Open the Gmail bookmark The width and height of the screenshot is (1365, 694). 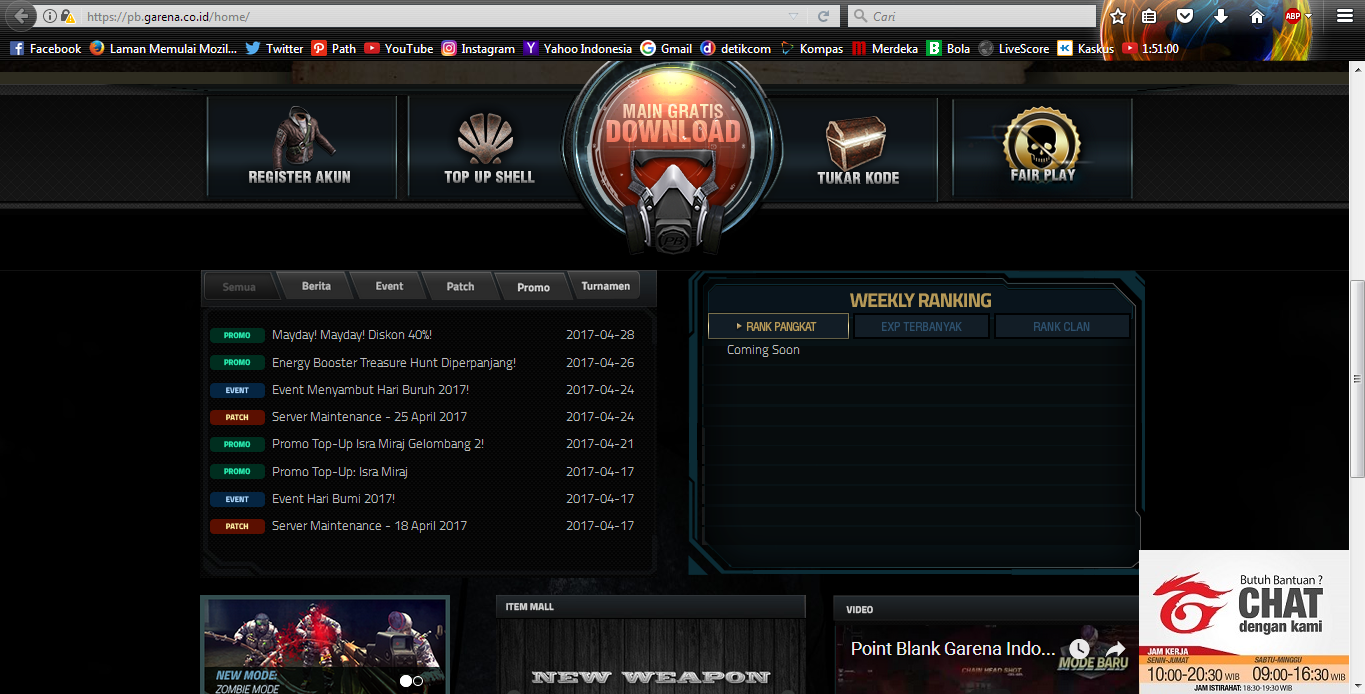[x=666, y=48]
